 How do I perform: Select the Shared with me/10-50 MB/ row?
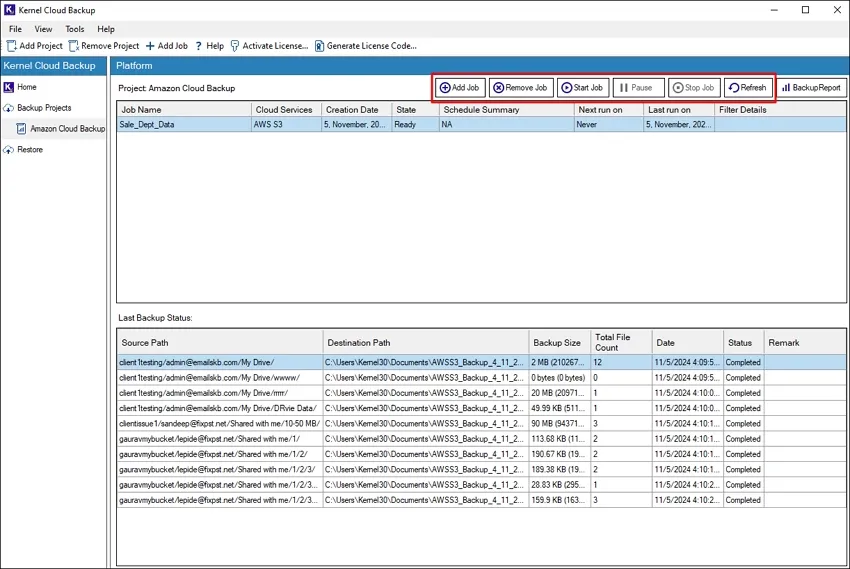point(481,424)
